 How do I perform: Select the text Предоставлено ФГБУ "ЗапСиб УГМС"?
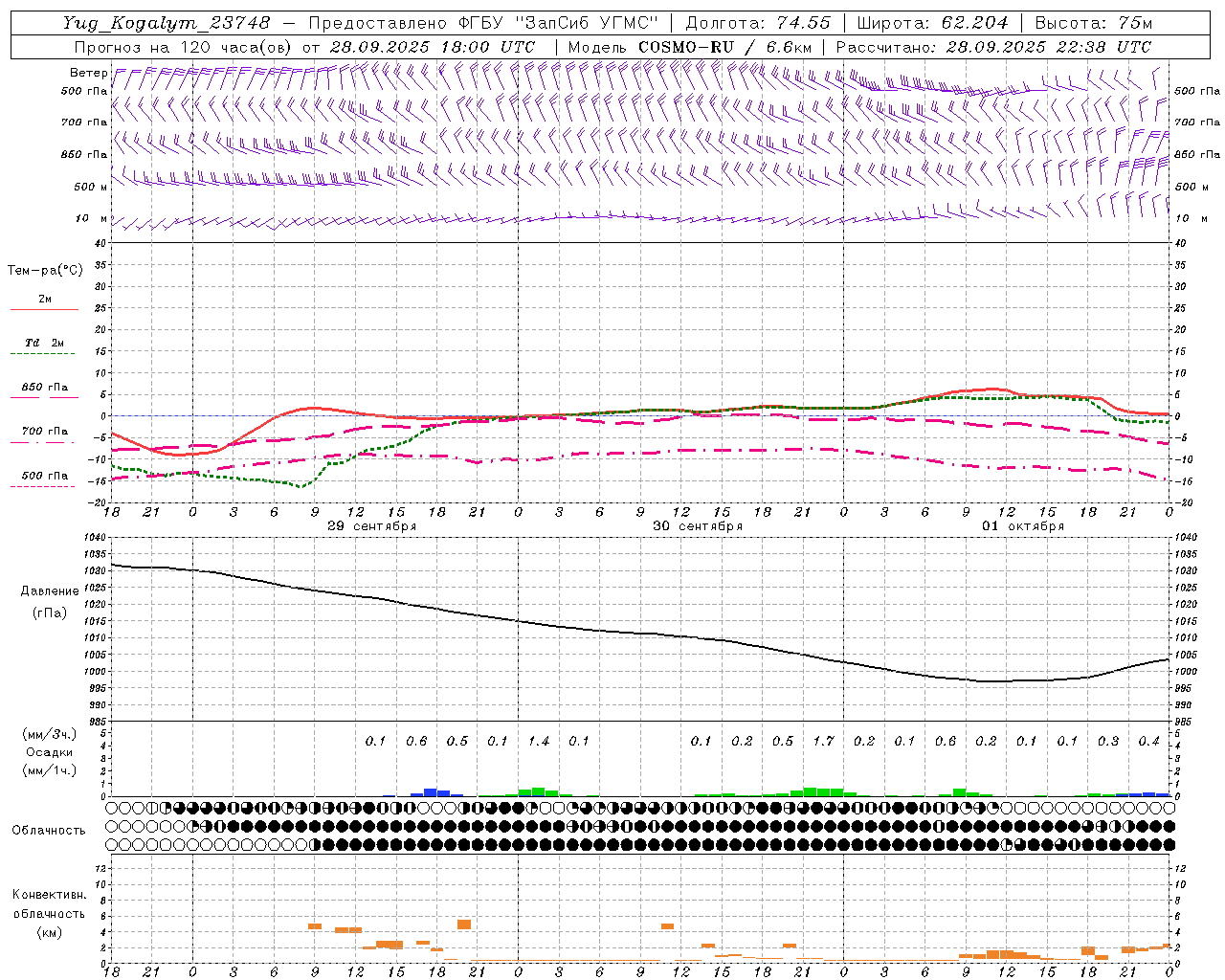point(483,23)
